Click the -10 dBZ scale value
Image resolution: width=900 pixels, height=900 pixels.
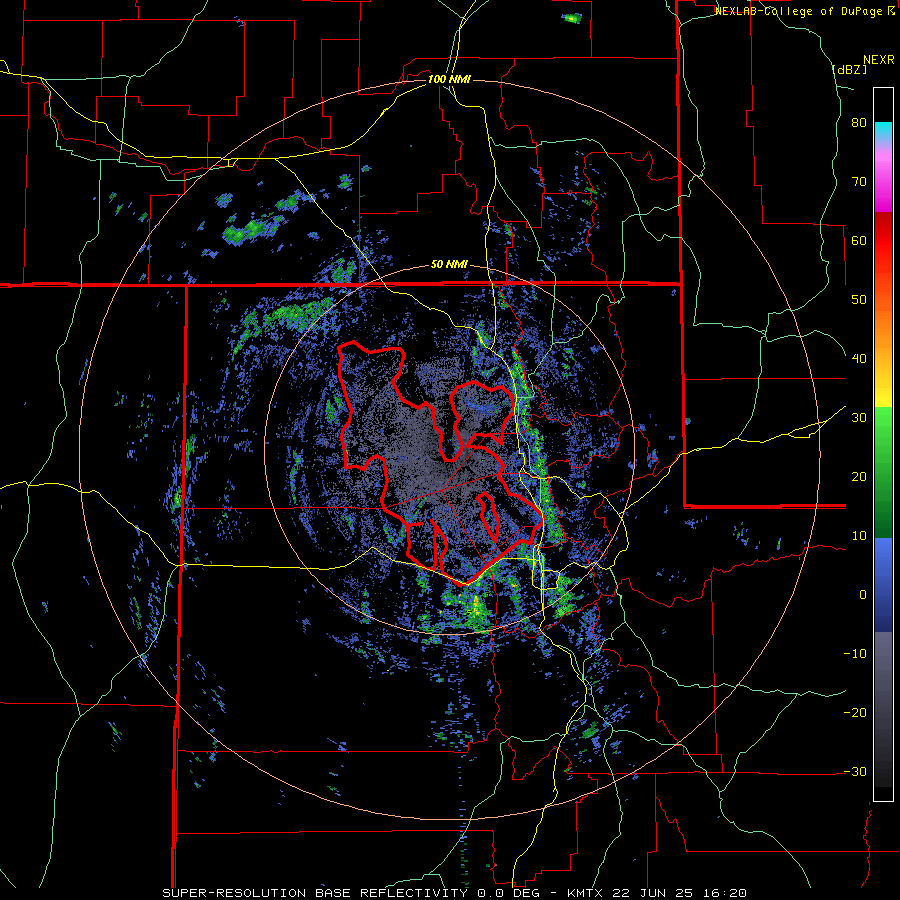click(x=855, y=654)
